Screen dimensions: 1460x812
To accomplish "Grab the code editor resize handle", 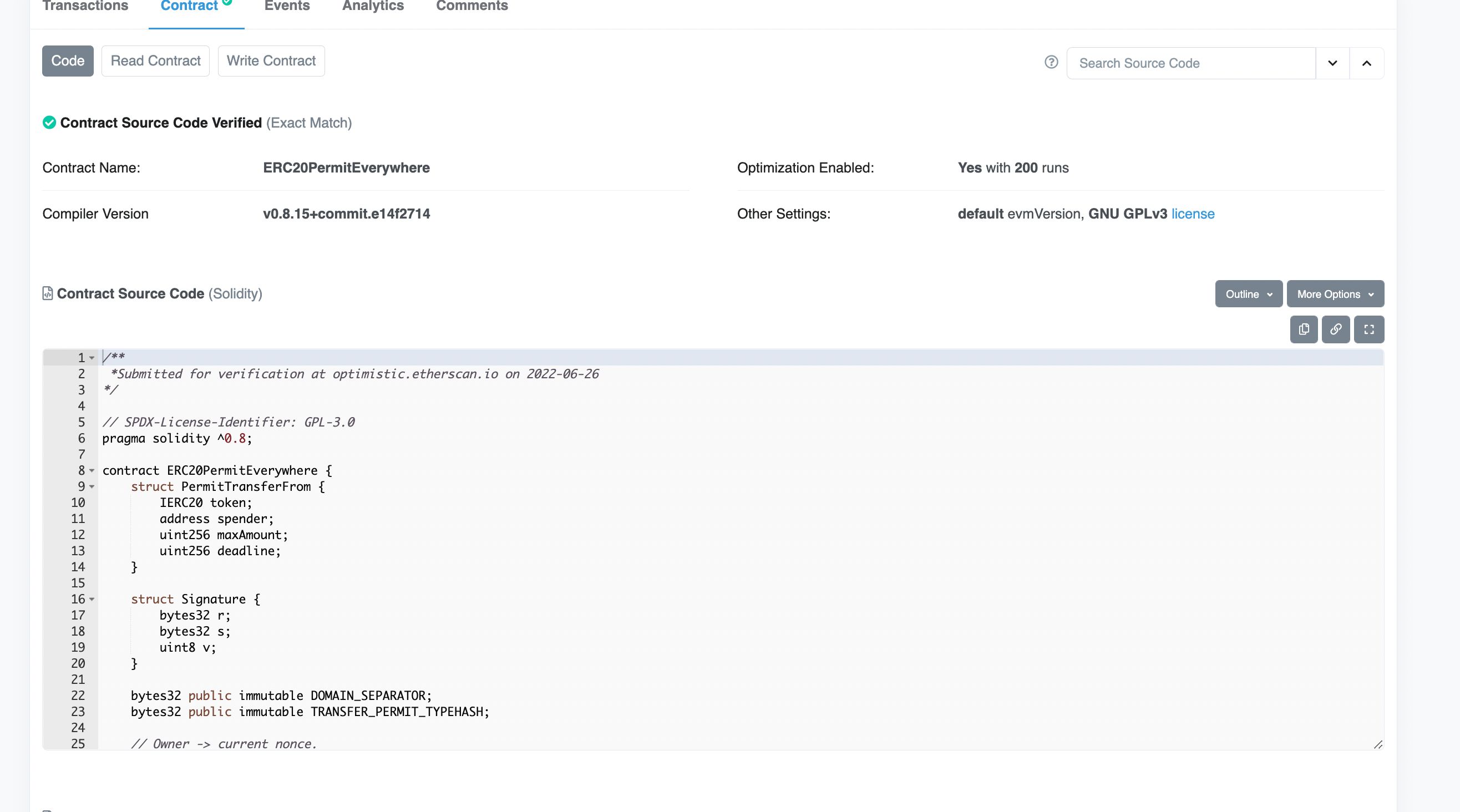I will [x=1378, y=744].
